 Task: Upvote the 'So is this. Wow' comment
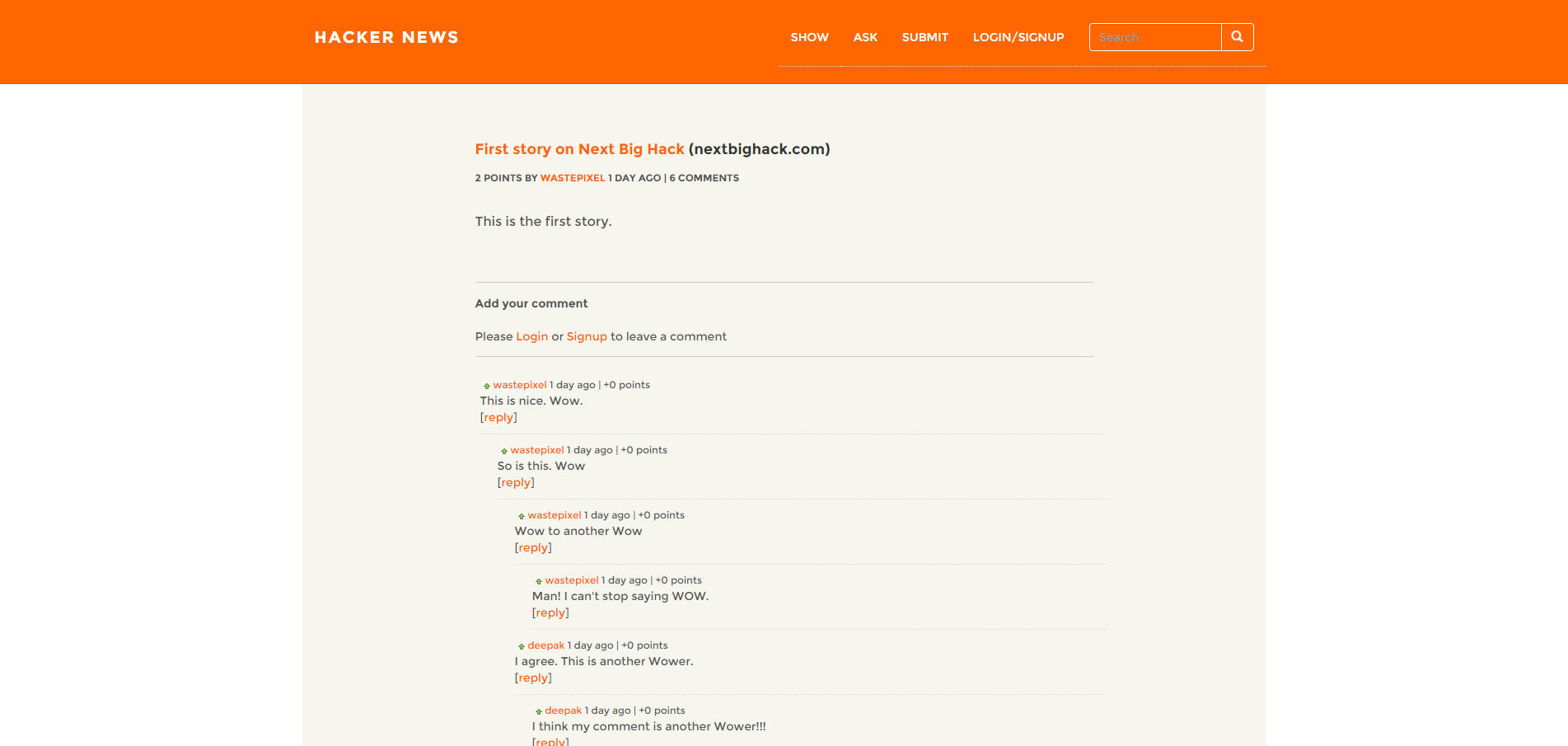tap(504, 451)
